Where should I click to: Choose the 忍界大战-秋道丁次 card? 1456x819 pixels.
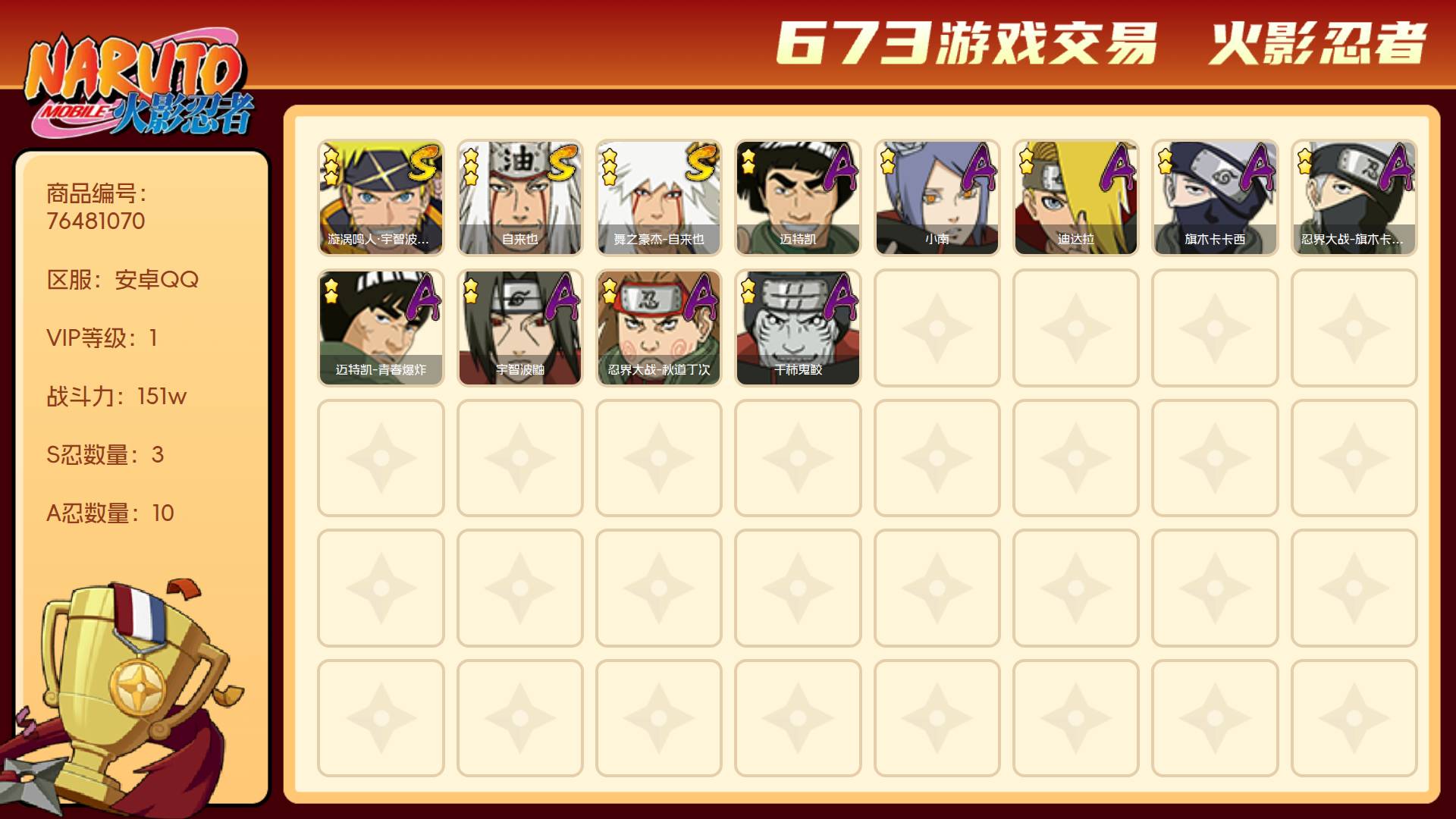[x=658, y=328]
